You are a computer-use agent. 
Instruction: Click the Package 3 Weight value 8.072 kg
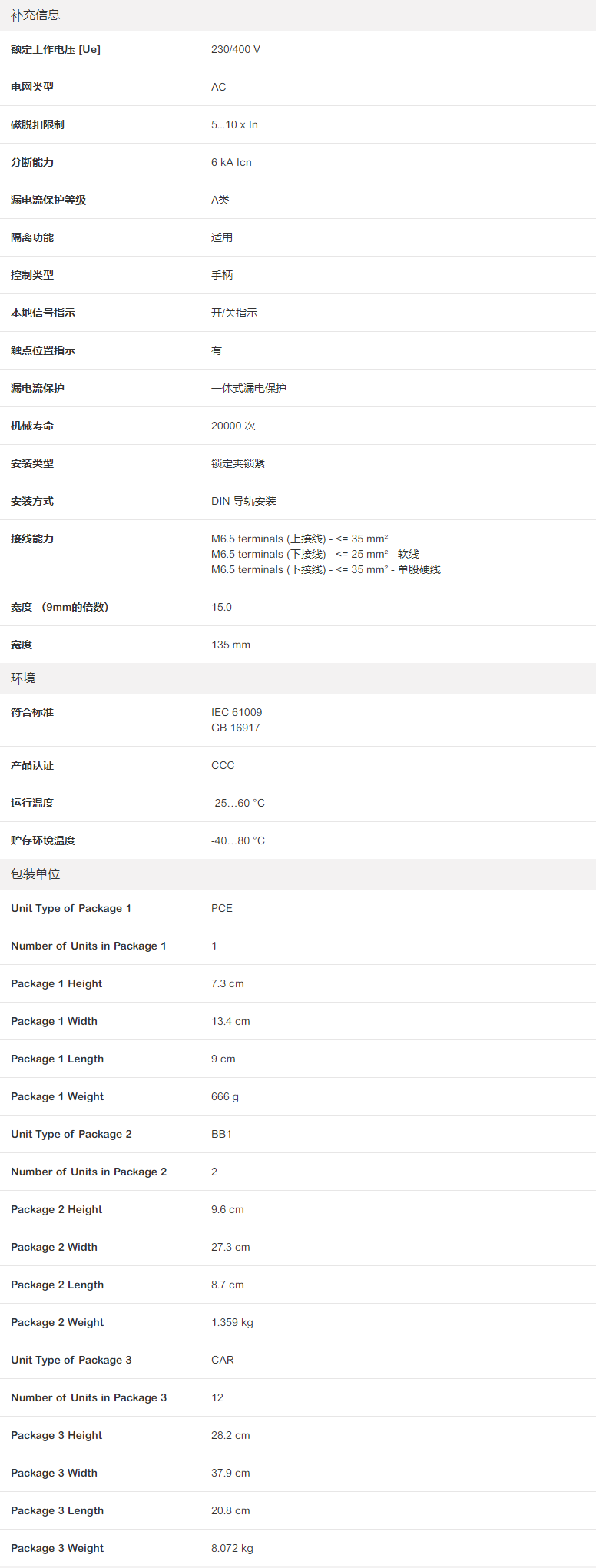232,1548
